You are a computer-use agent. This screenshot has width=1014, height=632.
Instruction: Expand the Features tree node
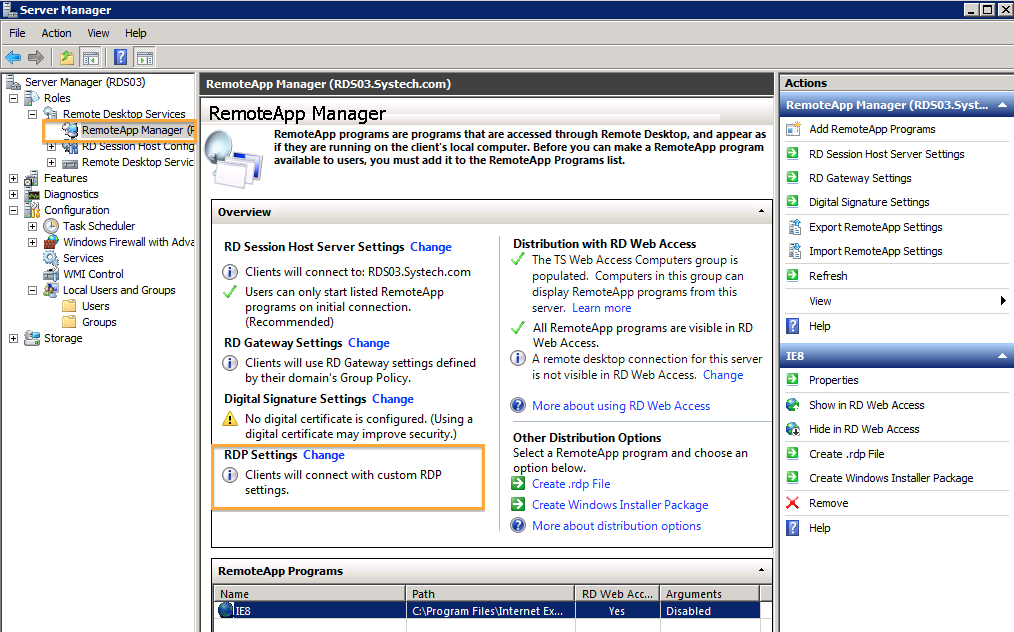pyautogui.click(x=14, y=179)
